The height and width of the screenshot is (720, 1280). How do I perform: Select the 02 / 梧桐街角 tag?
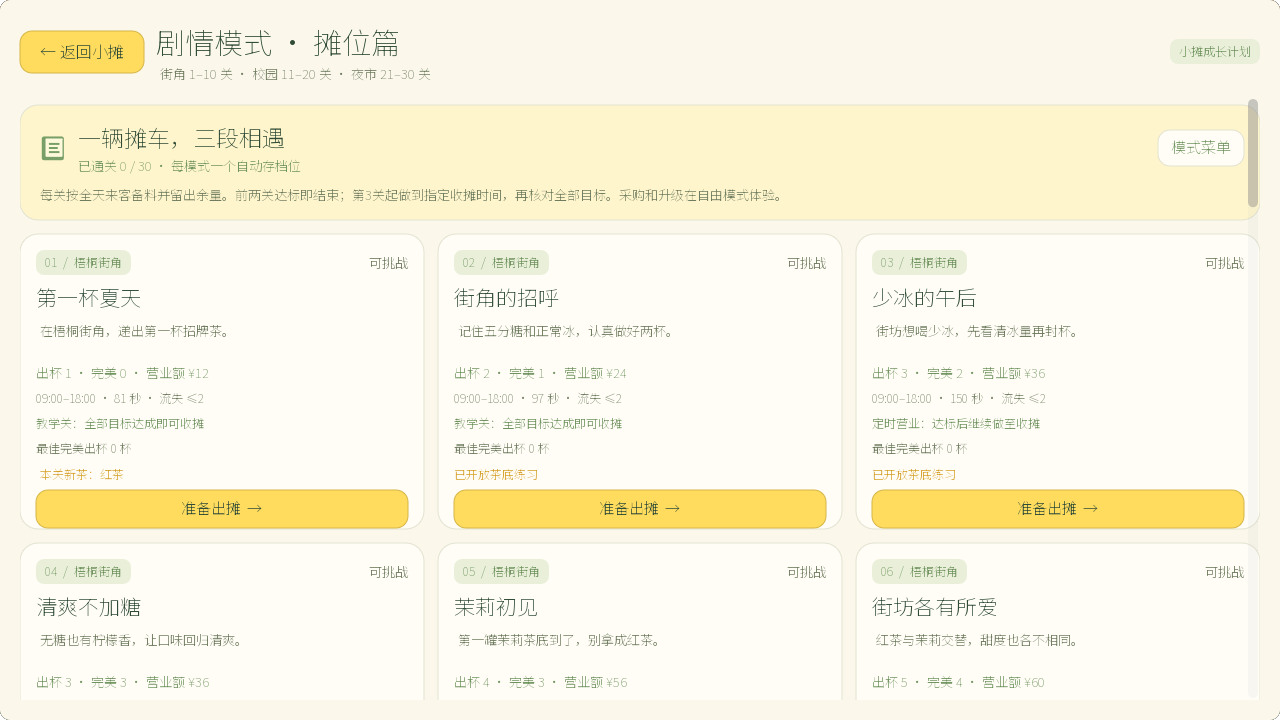coord(501,263)
